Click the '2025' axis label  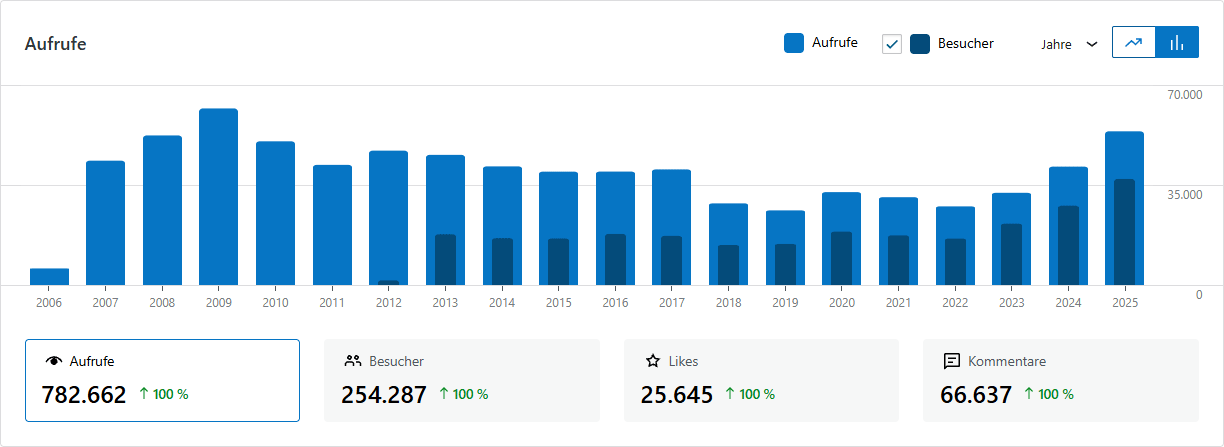tap(1124, 302)
